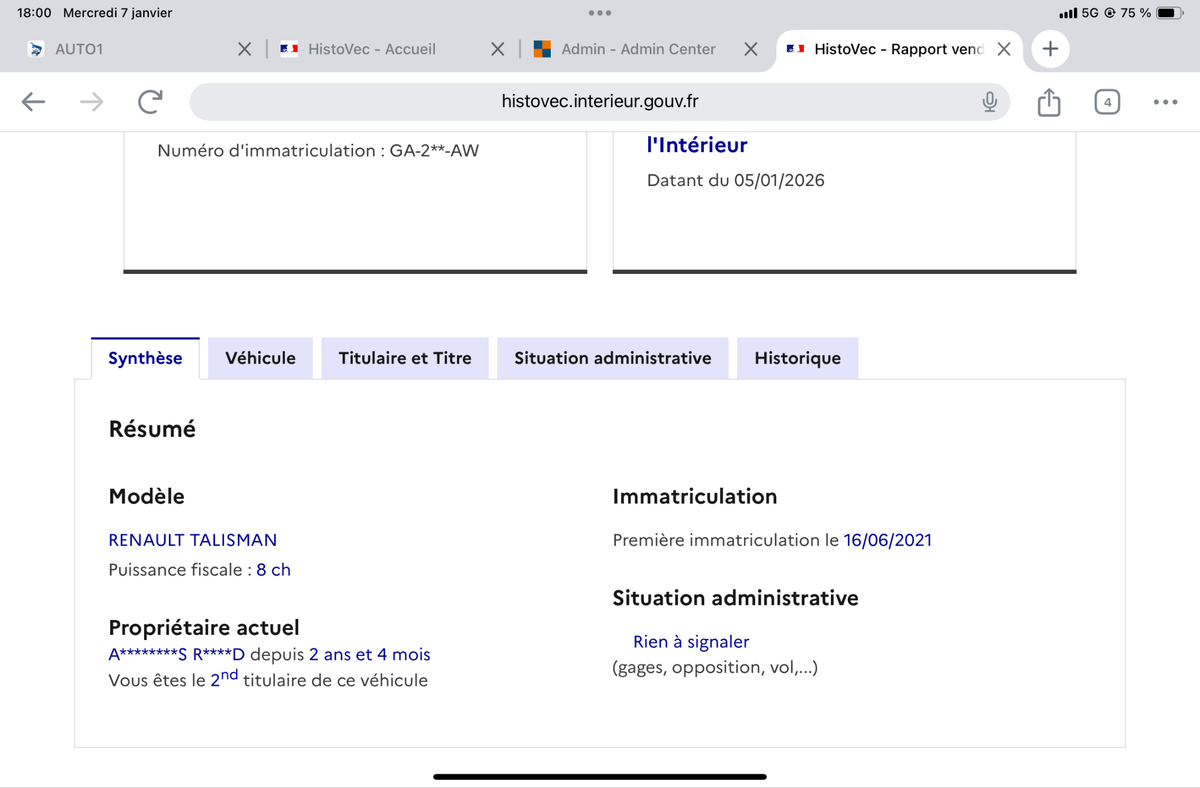1200x788 pixels.
Task: Close the HistoVec - Accueil tab
Action: coord(497,49)
